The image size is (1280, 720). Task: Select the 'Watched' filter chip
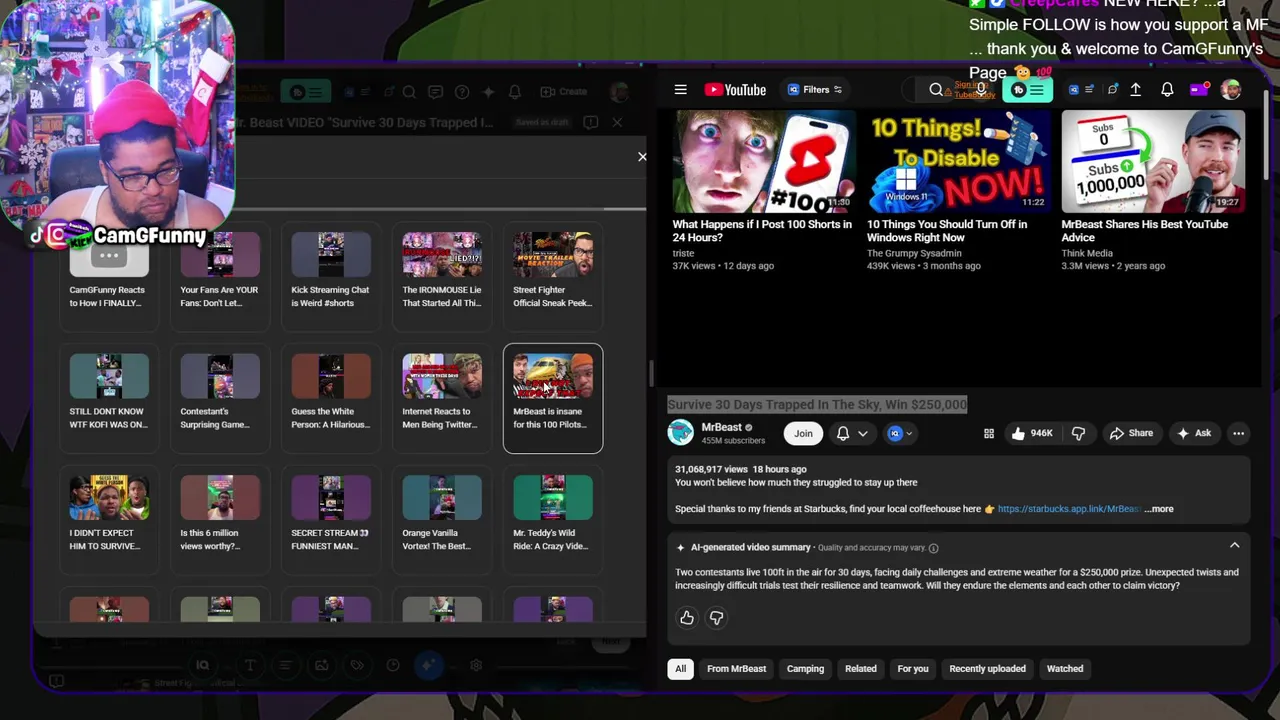[1065, 669]
